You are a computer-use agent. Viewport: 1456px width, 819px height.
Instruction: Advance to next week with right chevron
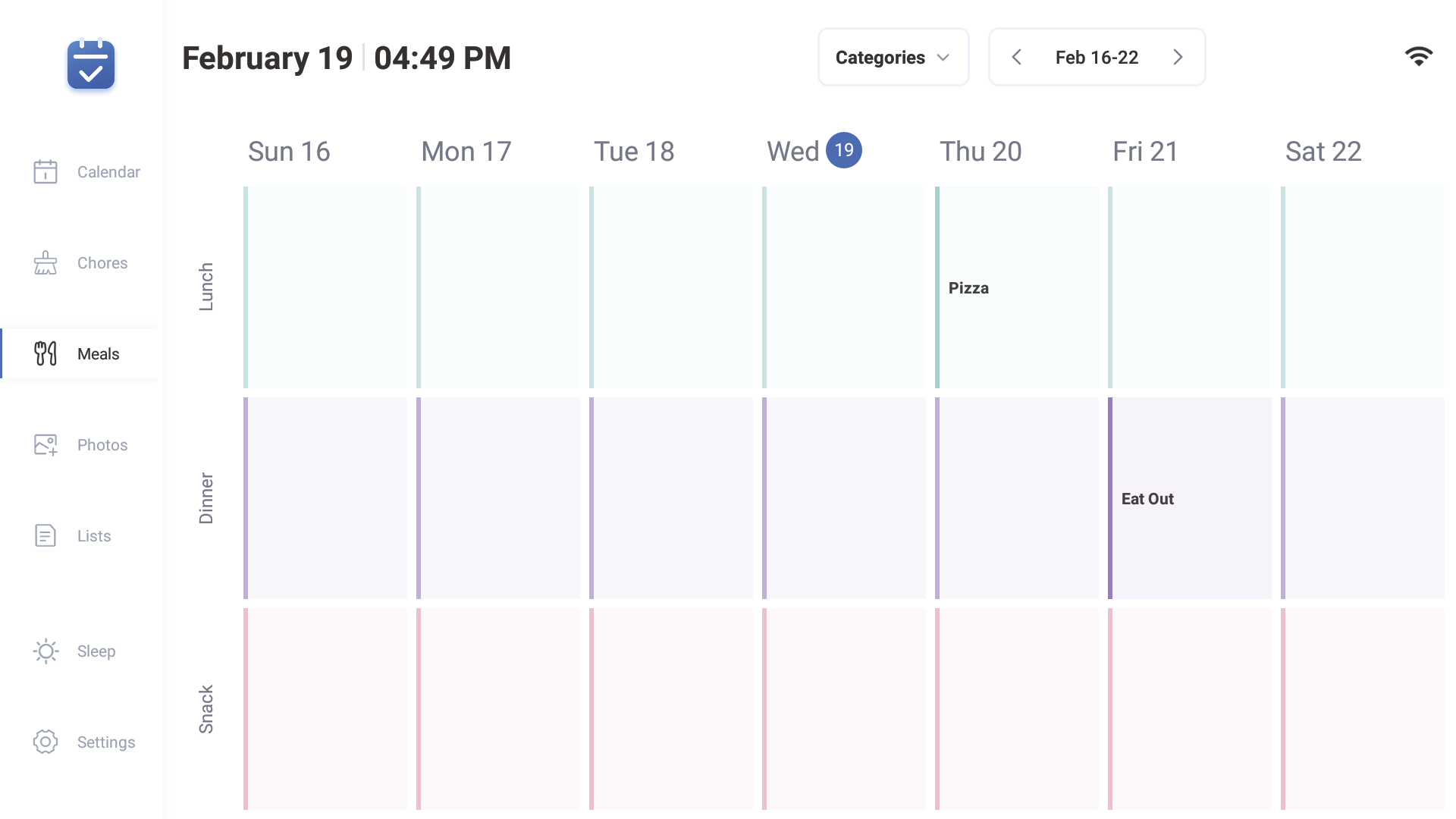pos(1178,58)
